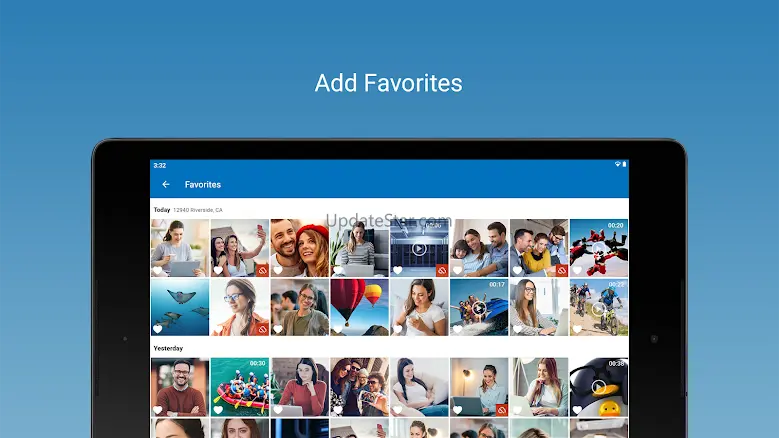Image resolution: width=779 pixels, height=438 pixels.
Task: Tap heart on skydivers video
Action: (577, 271)
